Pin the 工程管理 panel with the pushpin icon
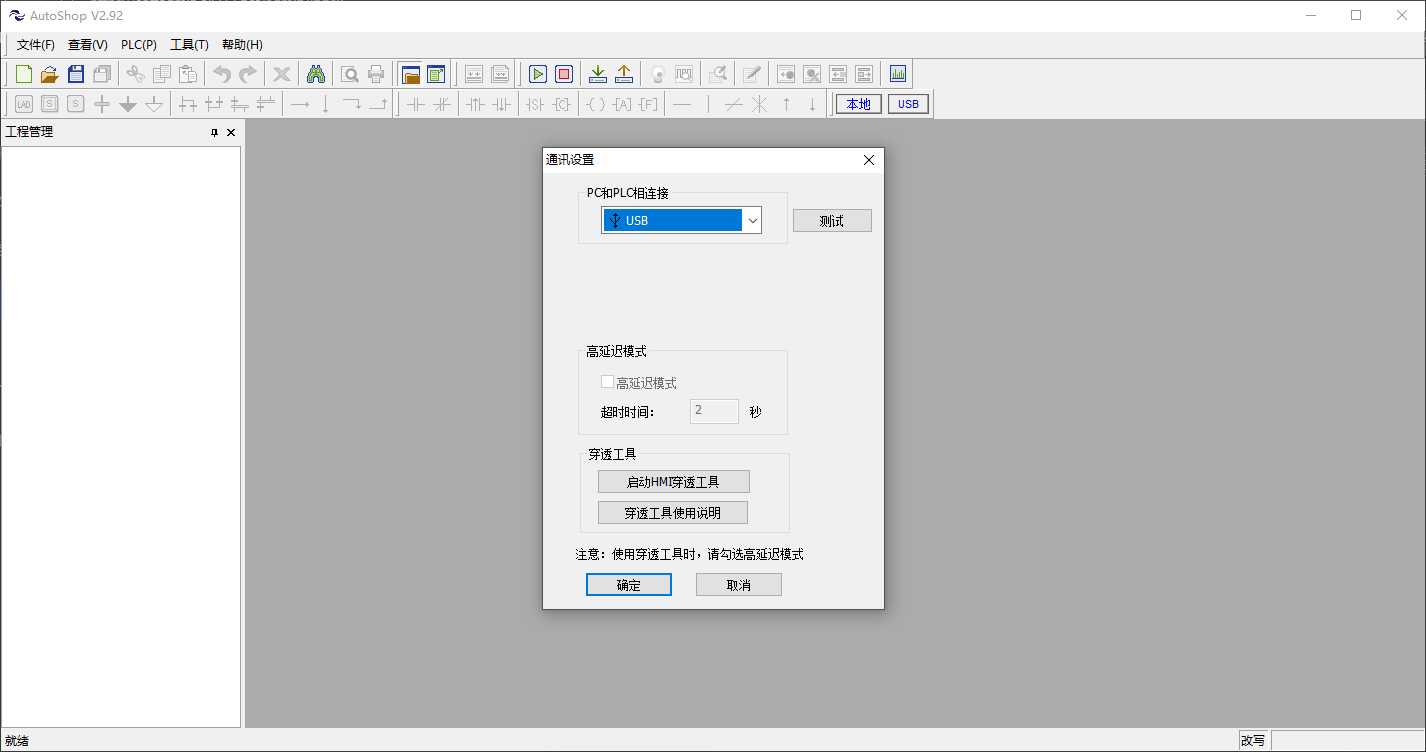 [x=214, y=133]
